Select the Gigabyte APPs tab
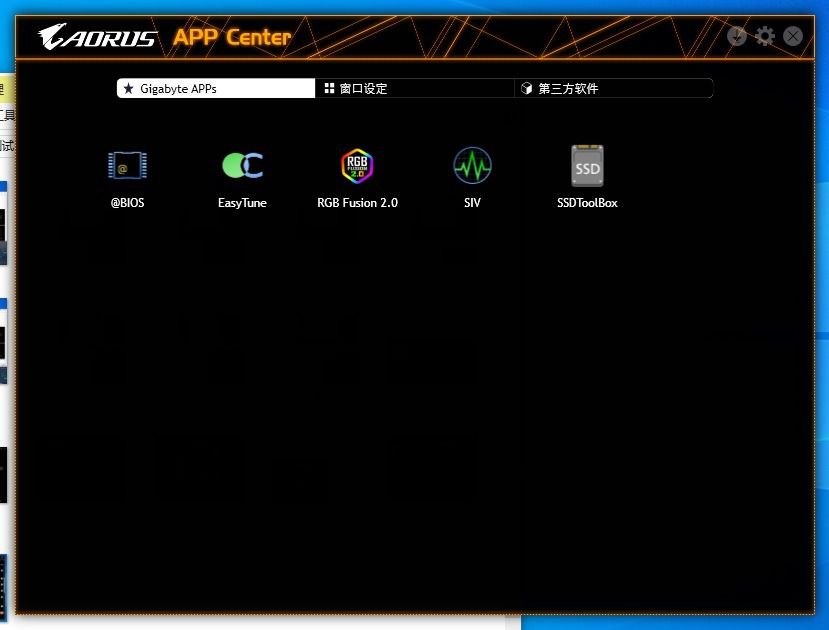Viewport: 829px width, 630px height. coord(215,88)
